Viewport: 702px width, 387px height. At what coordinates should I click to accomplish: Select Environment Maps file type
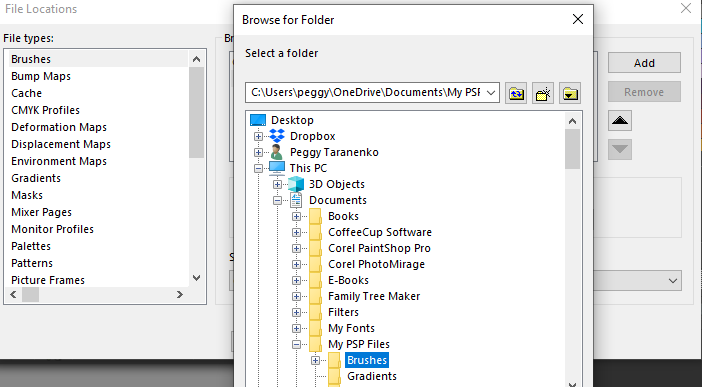[x=59, y=161]
